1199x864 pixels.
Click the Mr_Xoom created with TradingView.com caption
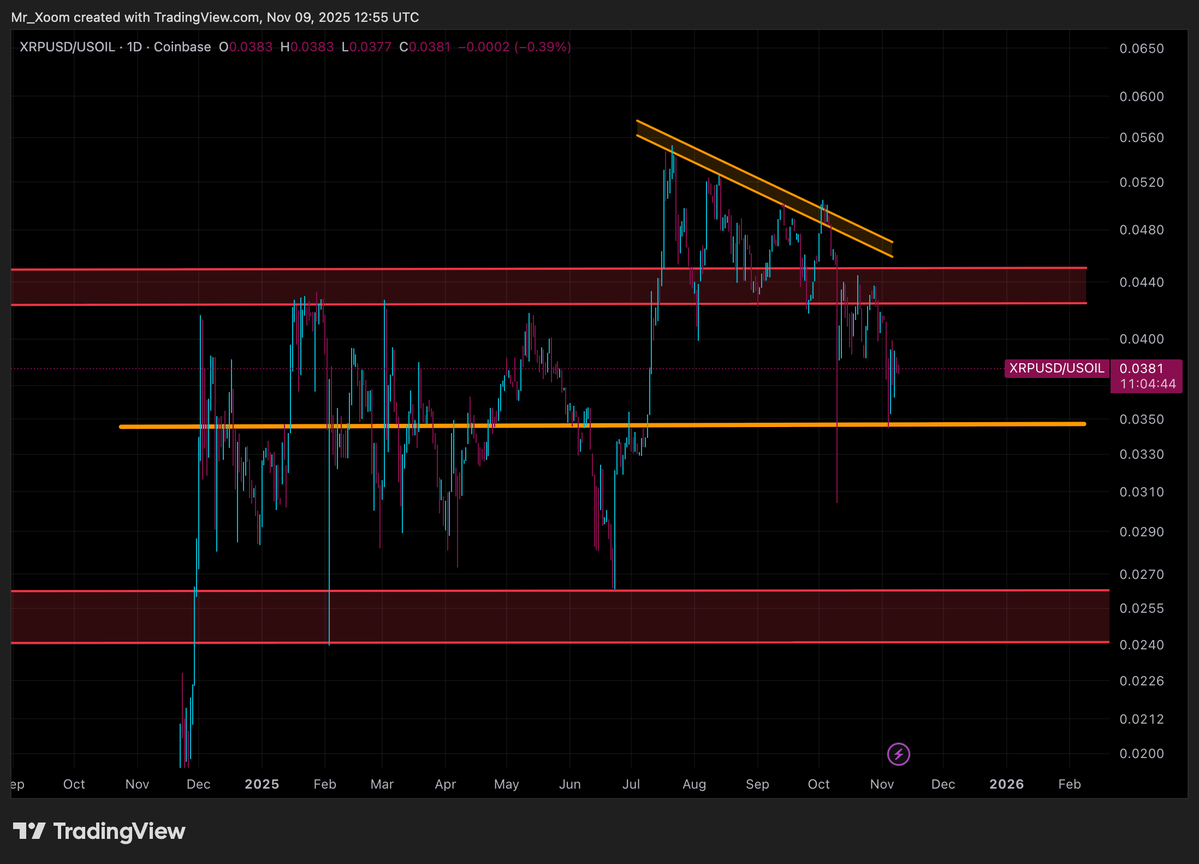point(215,17)
